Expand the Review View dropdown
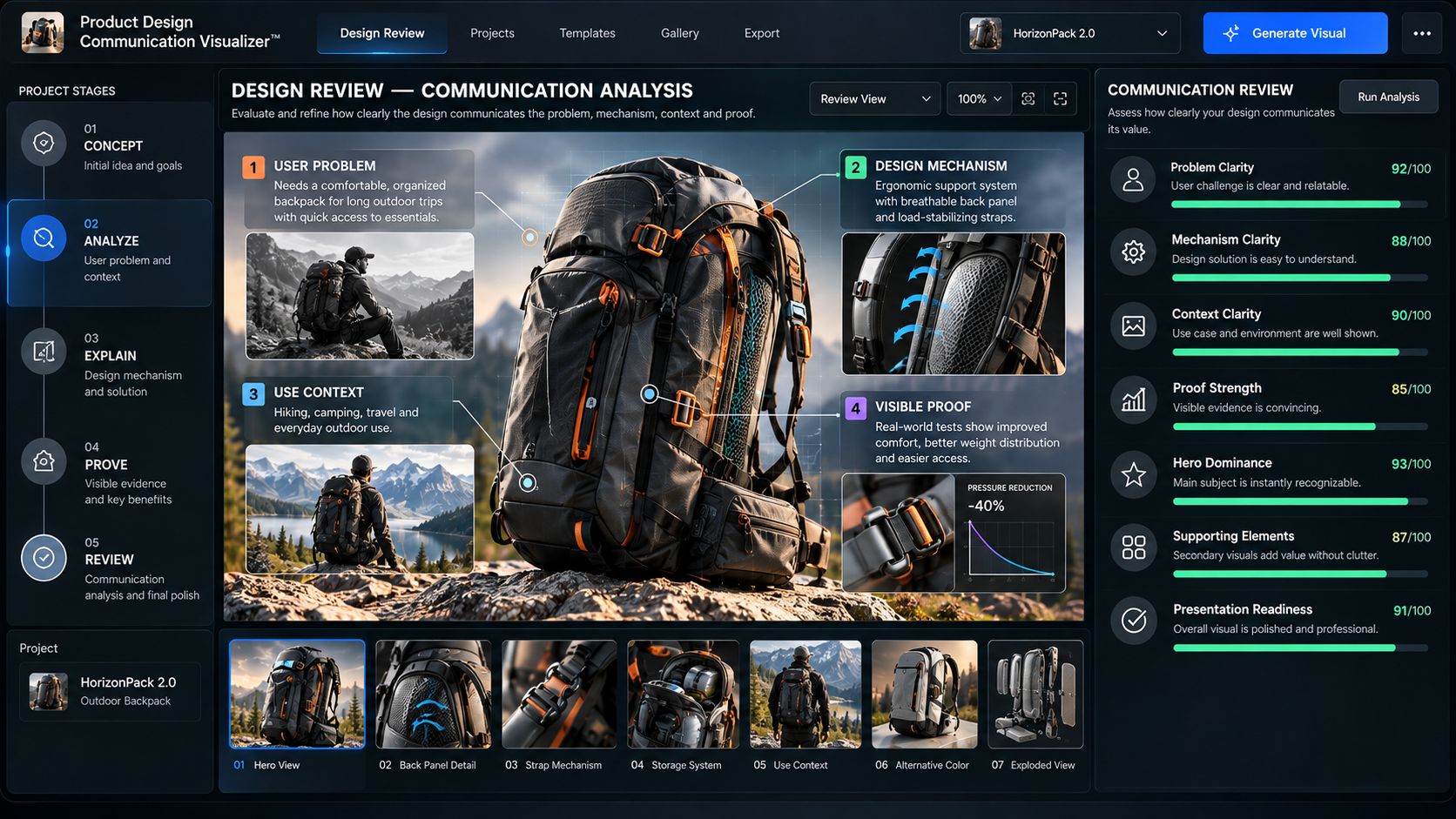The height and width of the screenshot is (819, 1456). tap(875, 99)
